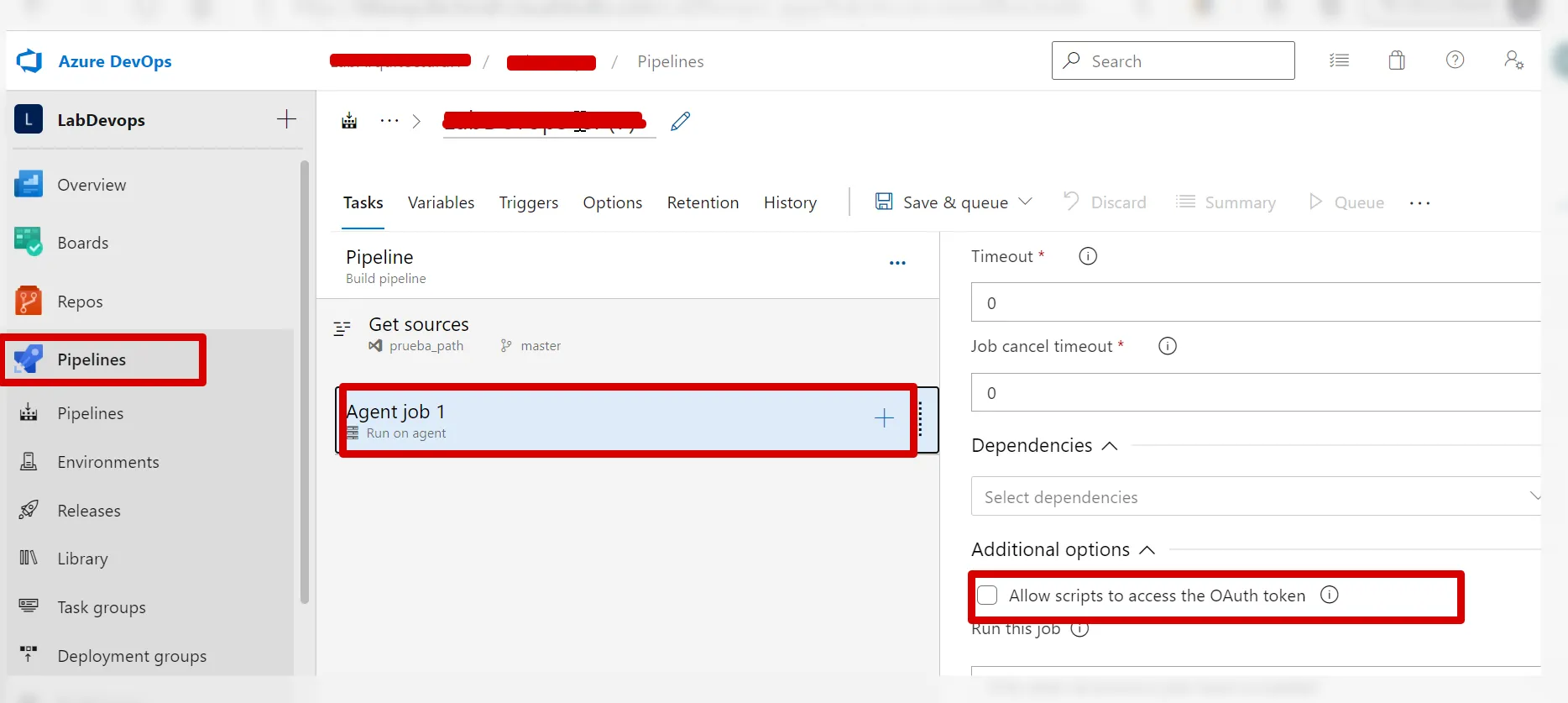
Task: Click the Search input box
Action: pyautogui.click(x=1173, y=60)
